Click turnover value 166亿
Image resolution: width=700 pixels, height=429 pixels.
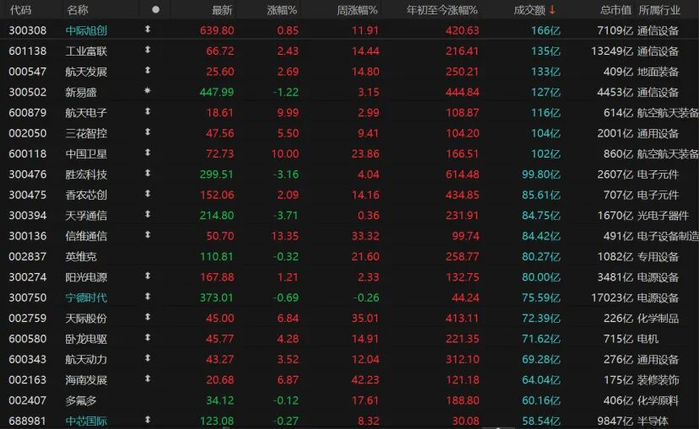(x=546, y=30)
